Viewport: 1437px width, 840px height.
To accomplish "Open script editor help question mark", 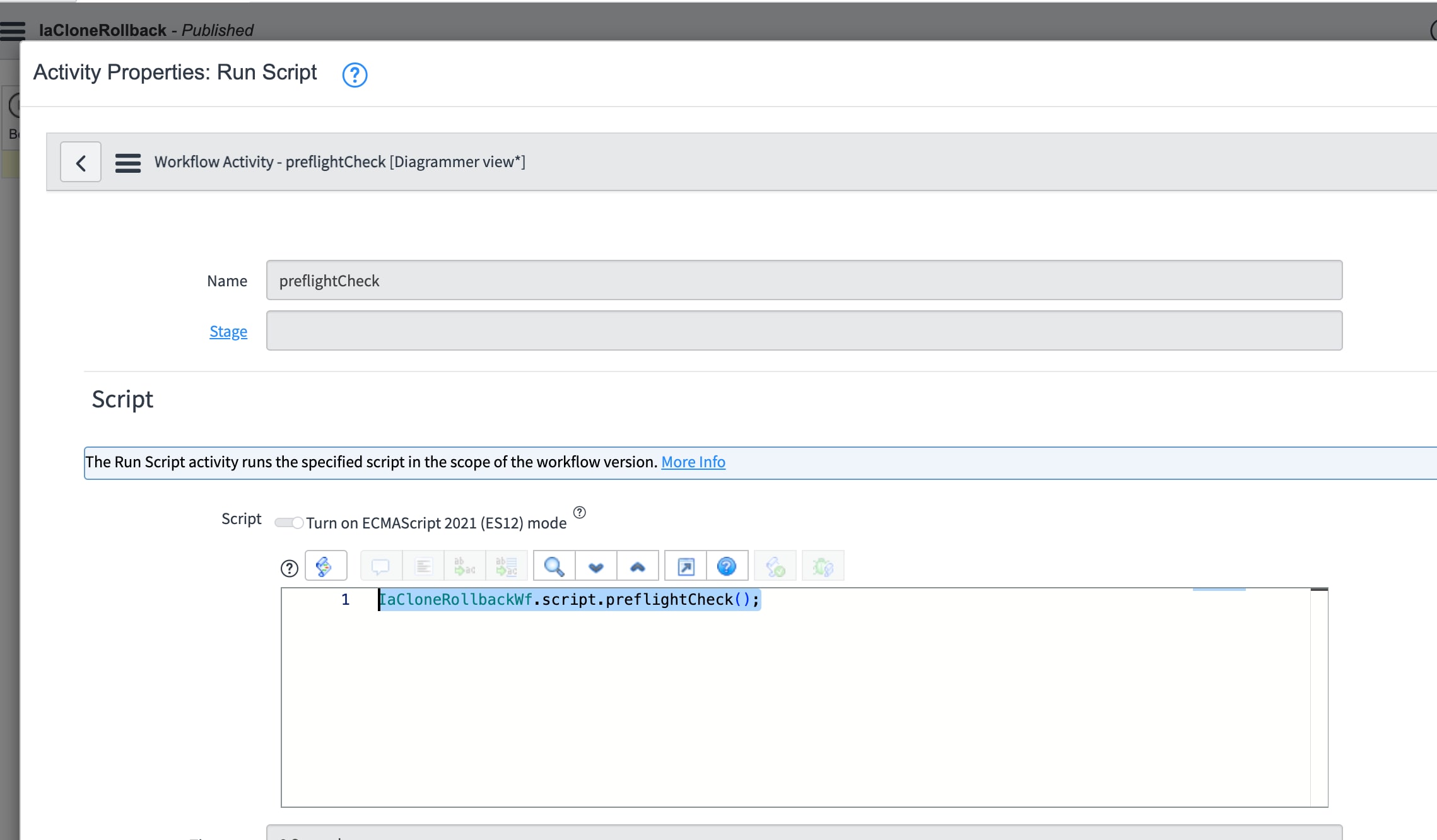I will pyautogui.click(x=290, y=569).
